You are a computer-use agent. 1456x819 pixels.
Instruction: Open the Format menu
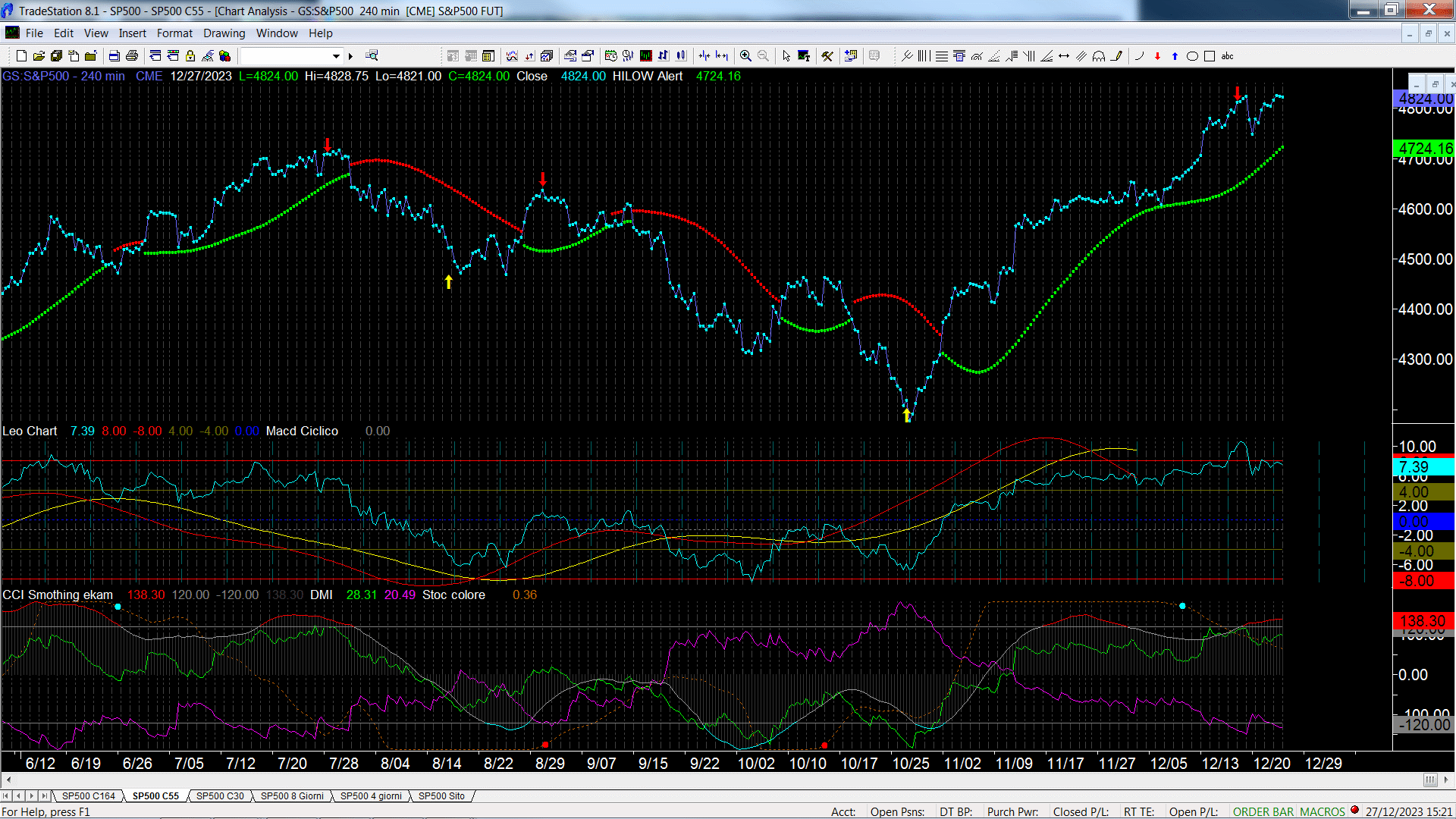[x=174, y=33]
